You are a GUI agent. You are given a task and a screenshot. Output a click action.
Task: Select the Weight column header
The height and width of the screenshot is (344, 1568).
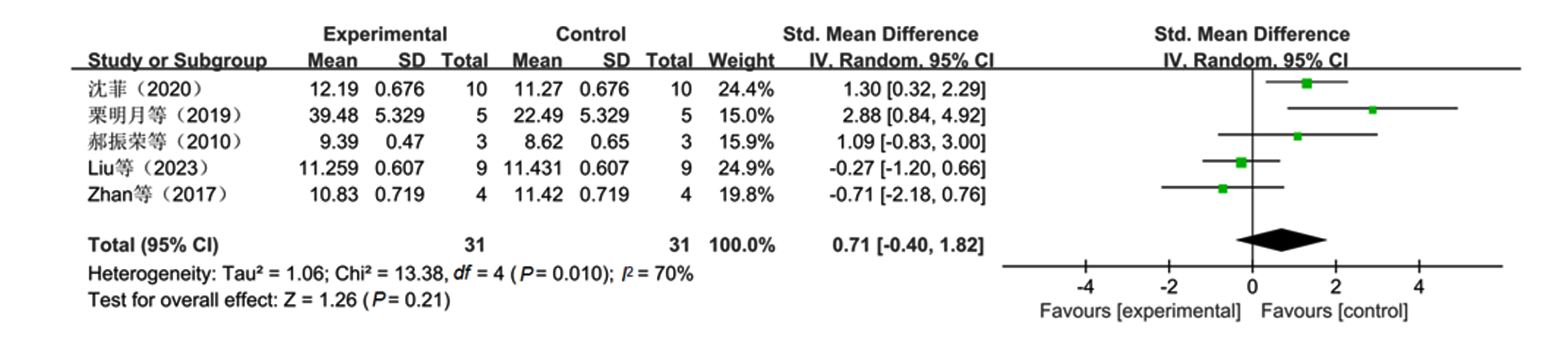coord(741,60)
